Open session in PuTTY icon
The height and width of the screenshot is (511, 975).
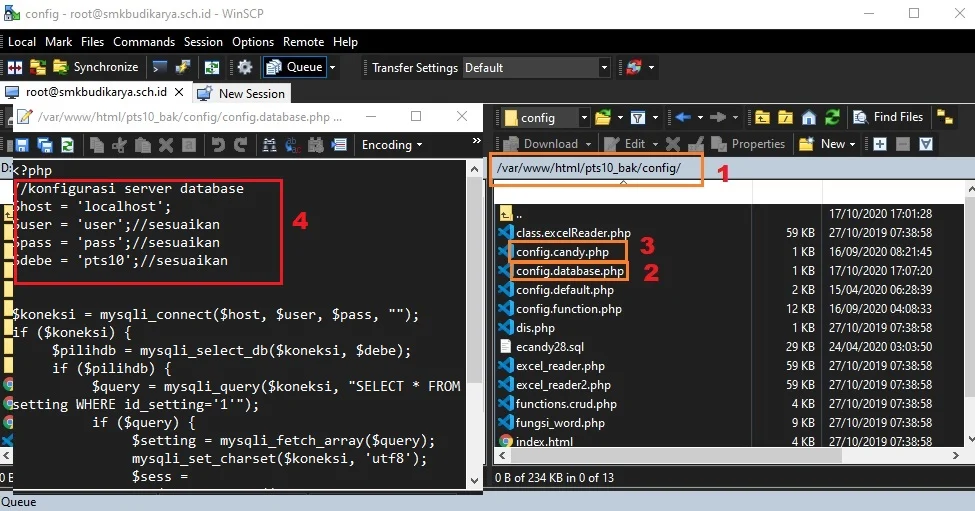point(183,67)
